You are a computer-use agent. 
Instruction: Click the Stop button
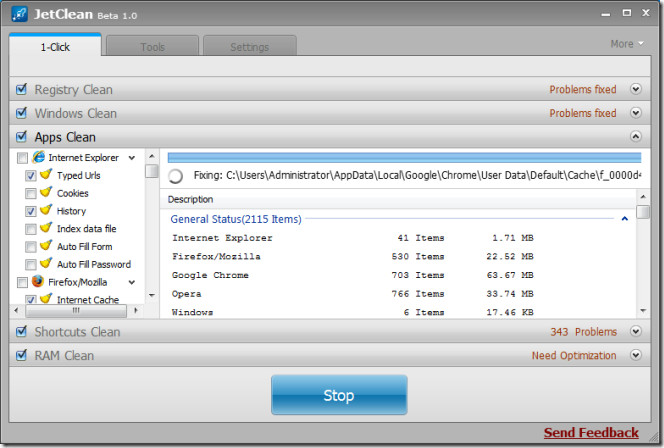point(339,395)
